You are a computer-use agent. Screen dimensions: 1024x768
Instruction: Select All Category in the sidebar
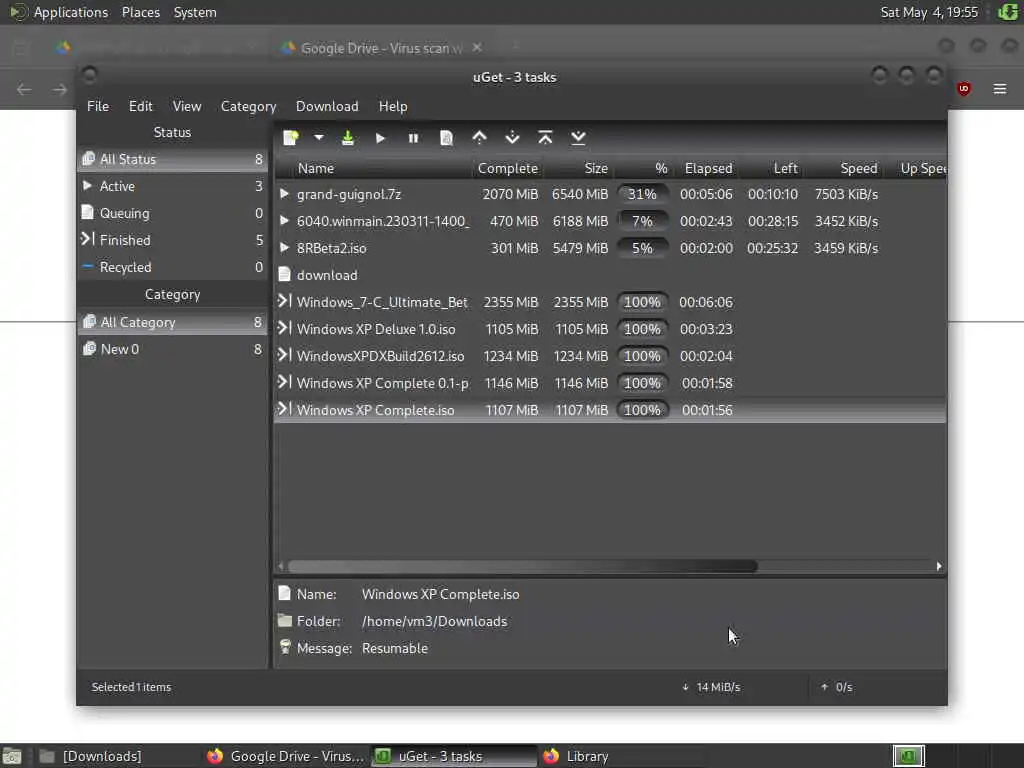coord(172,322)
